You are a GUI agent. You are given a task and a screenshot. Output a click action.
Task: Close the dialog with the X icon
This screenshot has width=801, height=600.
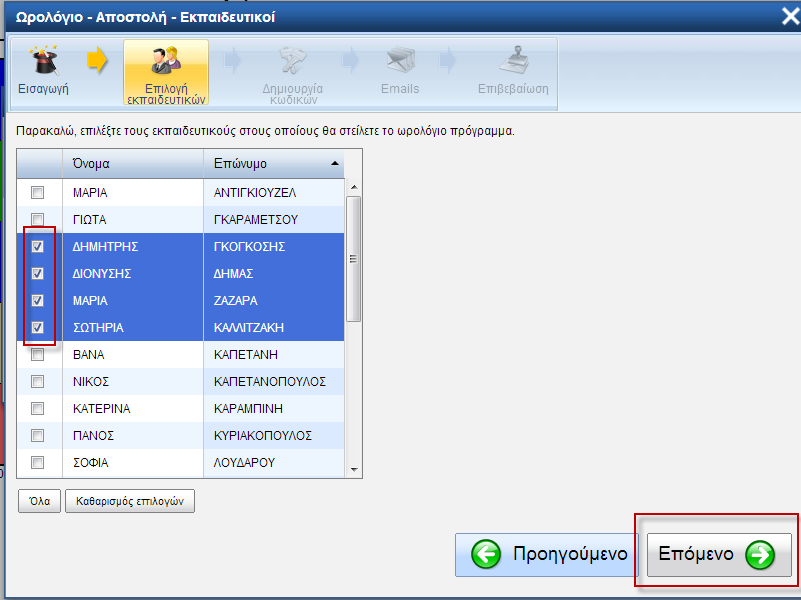pos(788,16)
